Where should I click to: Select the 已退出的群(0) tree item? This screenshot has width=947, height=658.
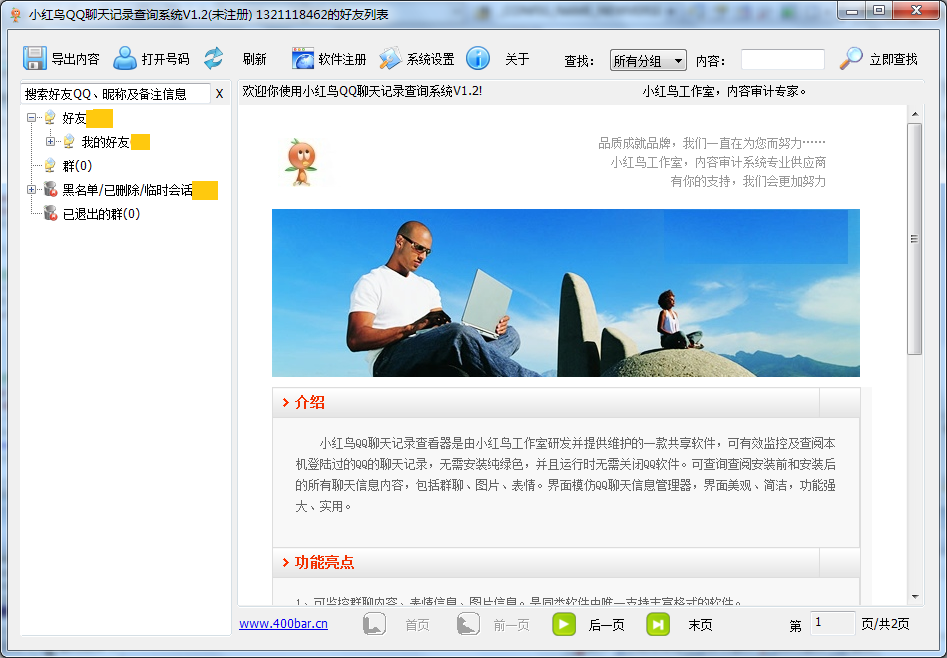click(x=101, y=214)
